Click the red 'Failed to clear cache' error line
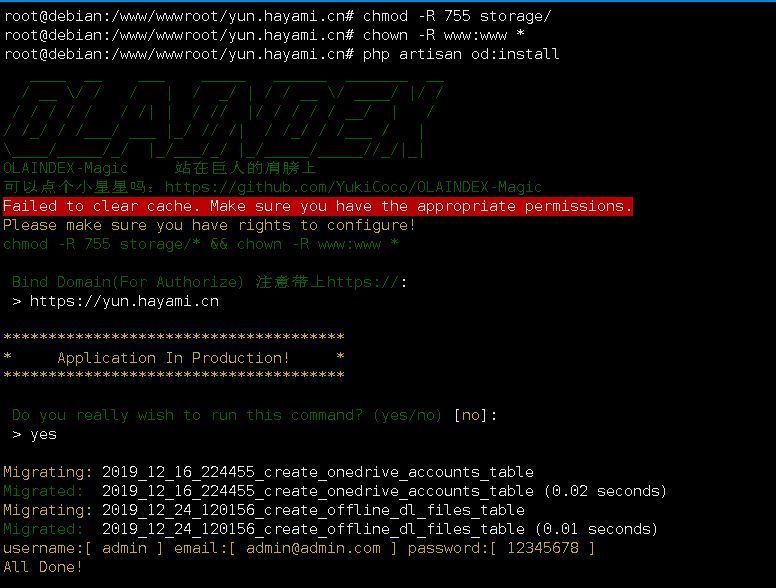This screenshot has width=776, height=588. [x=318, y=206]
